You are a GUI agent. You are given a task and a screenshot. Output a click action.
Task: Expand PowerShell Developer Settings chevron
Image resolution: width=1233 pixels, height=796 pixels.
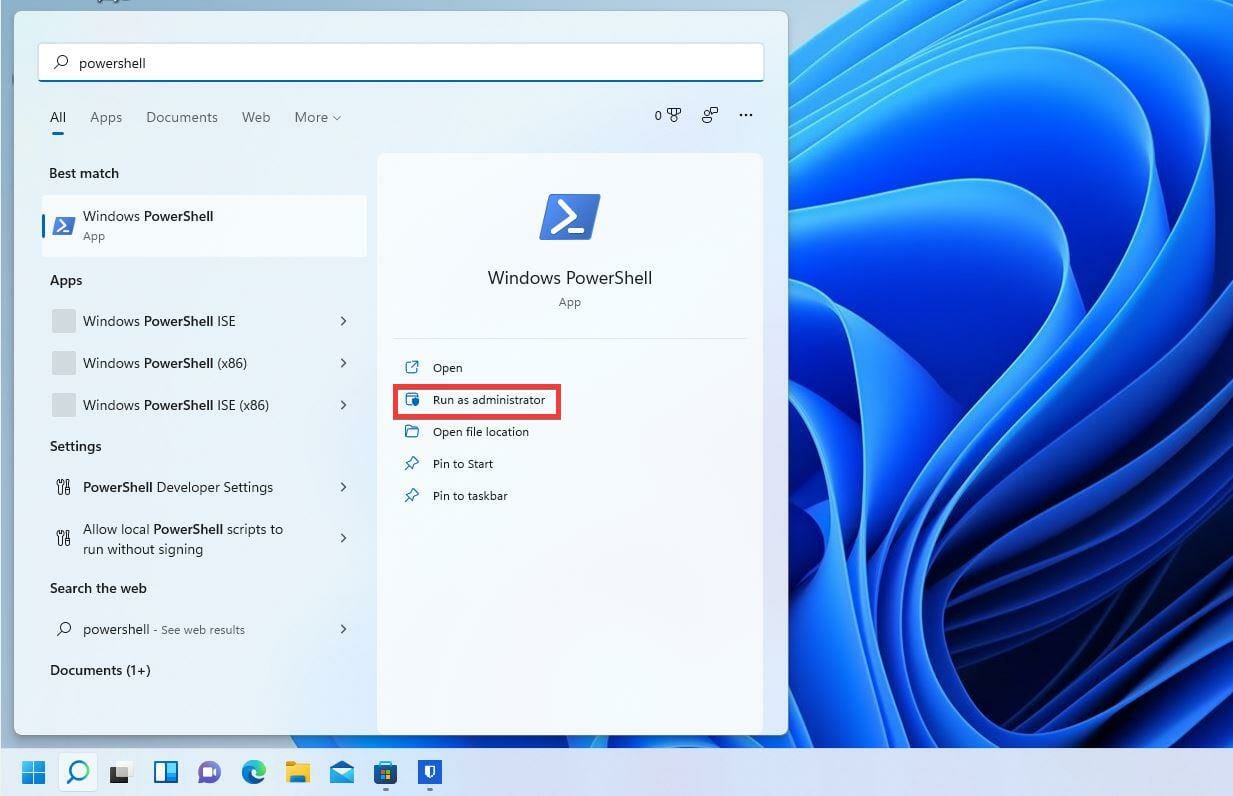(343, 487)
